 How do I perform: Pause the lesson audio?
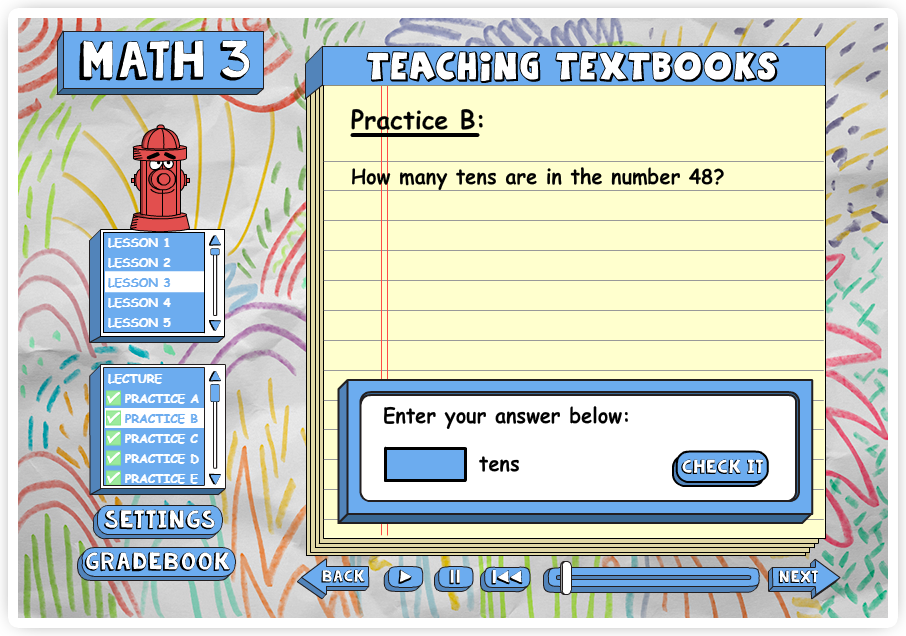(453, 578)
